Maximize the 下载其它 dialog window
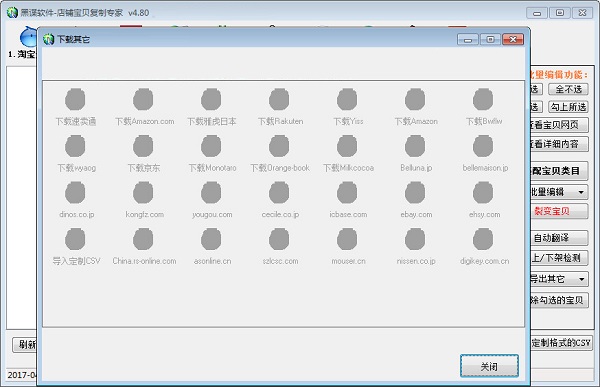 click(491, 39)
